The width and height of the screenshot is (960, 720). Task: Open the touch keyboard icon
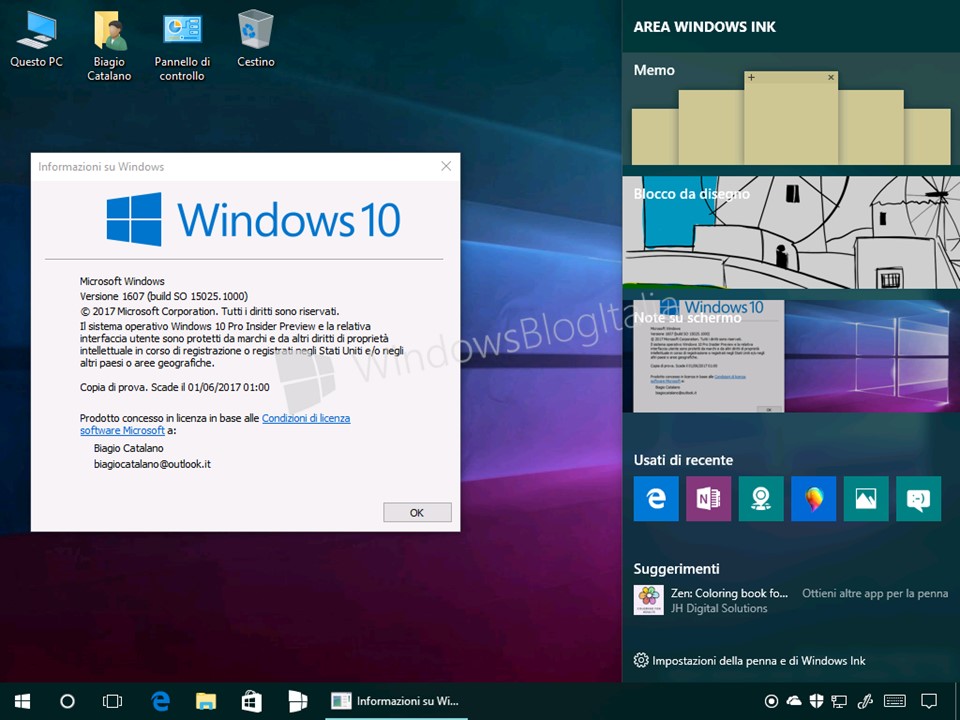pyautogui.click(x=894, y=701)
